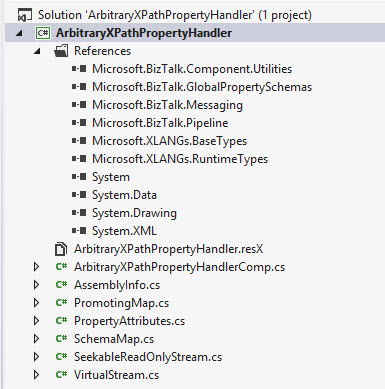Click the resource file icon for ArbitraryXPathPropertyHandler.resX
Viewport: 385px width, 389px height.
(x=61, y=249)
